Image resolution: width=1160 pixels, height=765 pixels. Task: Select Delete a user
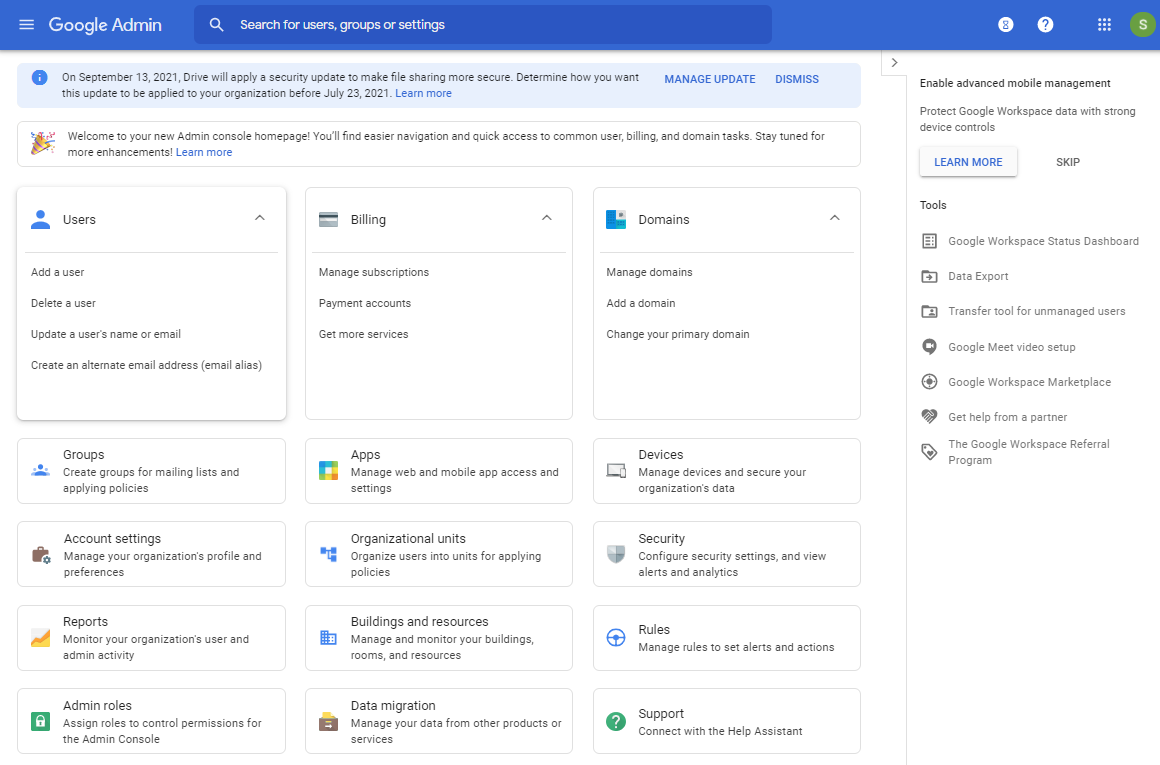[x=64, y=303]
